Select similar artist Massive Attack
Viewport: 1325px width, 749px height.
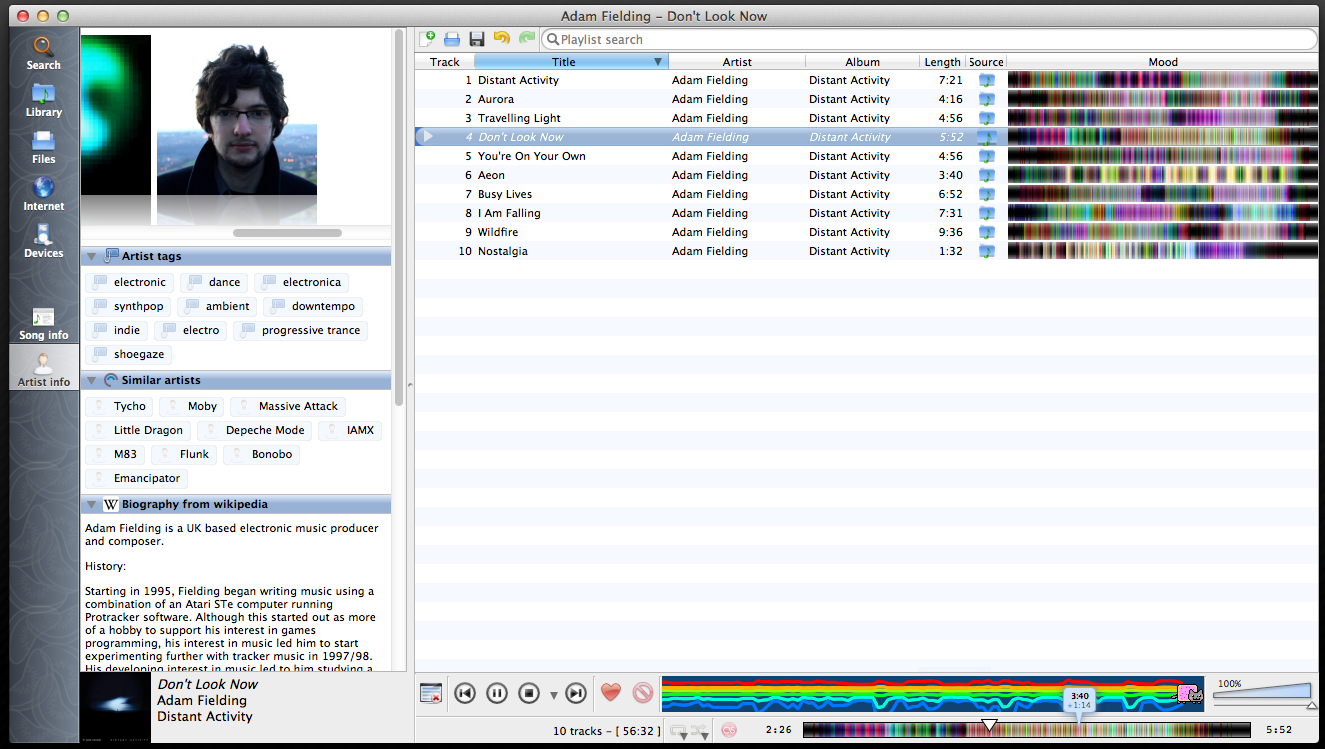[287, 406]
